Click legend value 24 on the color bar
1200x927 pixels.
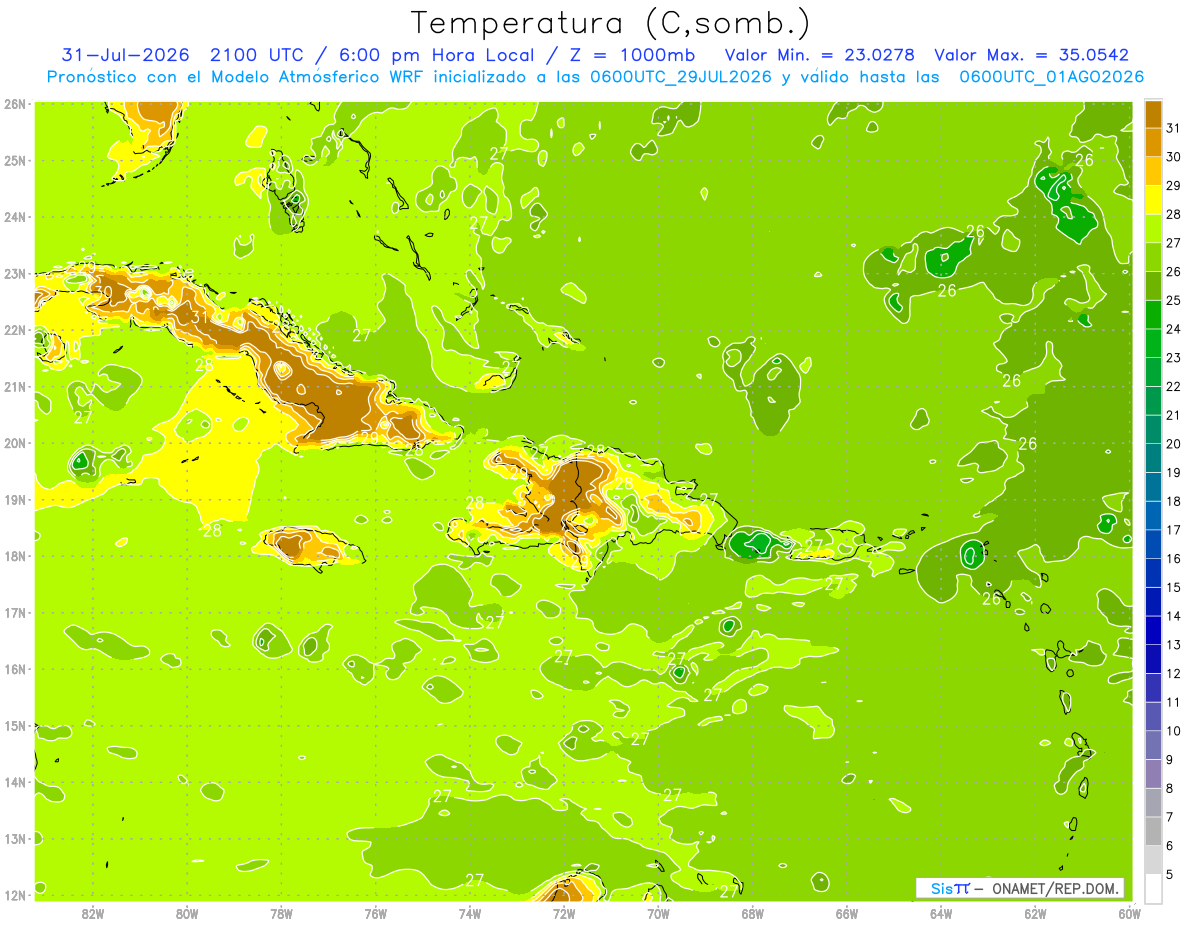pyautogui.click(x=1173, y=329)
